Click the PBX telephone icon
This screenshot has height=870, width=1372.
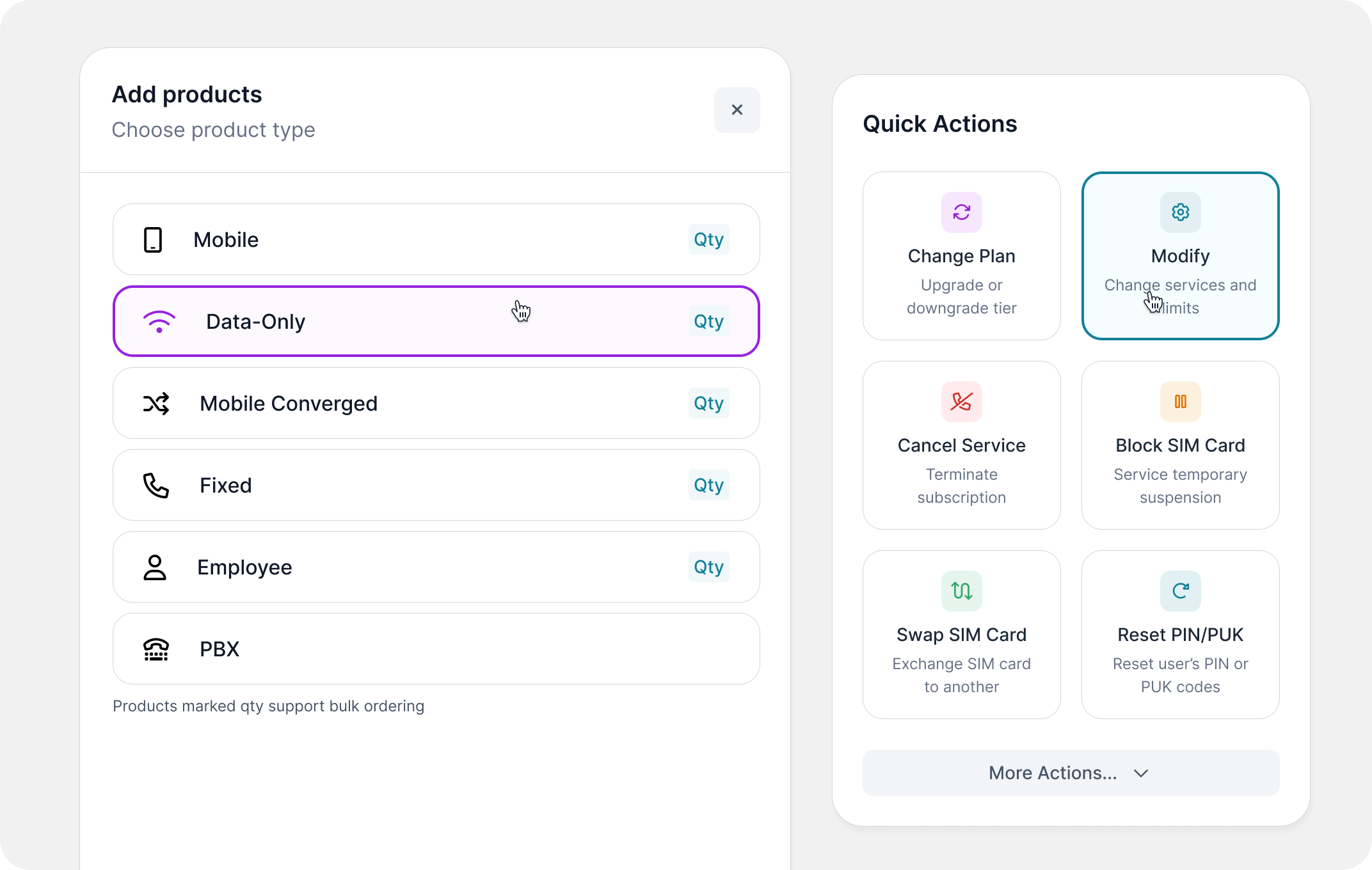[x=155, y=649]
